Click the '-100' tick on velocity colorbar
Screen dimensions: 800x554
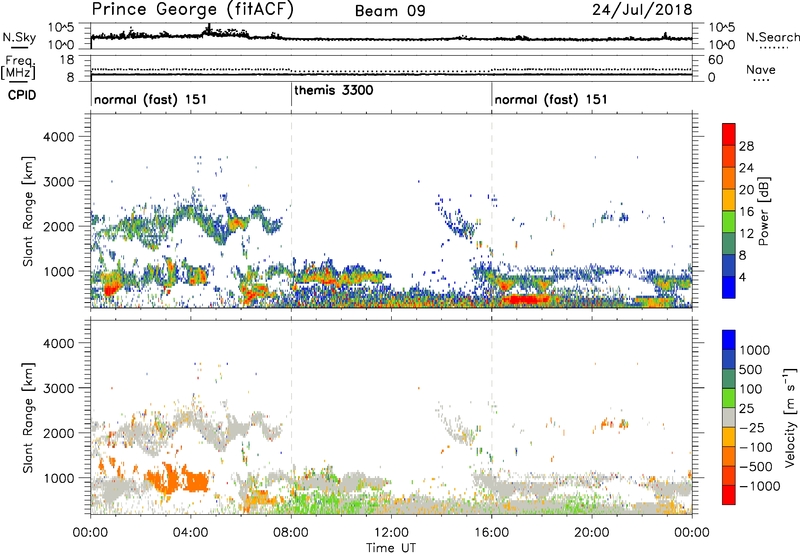coord(755,447)
